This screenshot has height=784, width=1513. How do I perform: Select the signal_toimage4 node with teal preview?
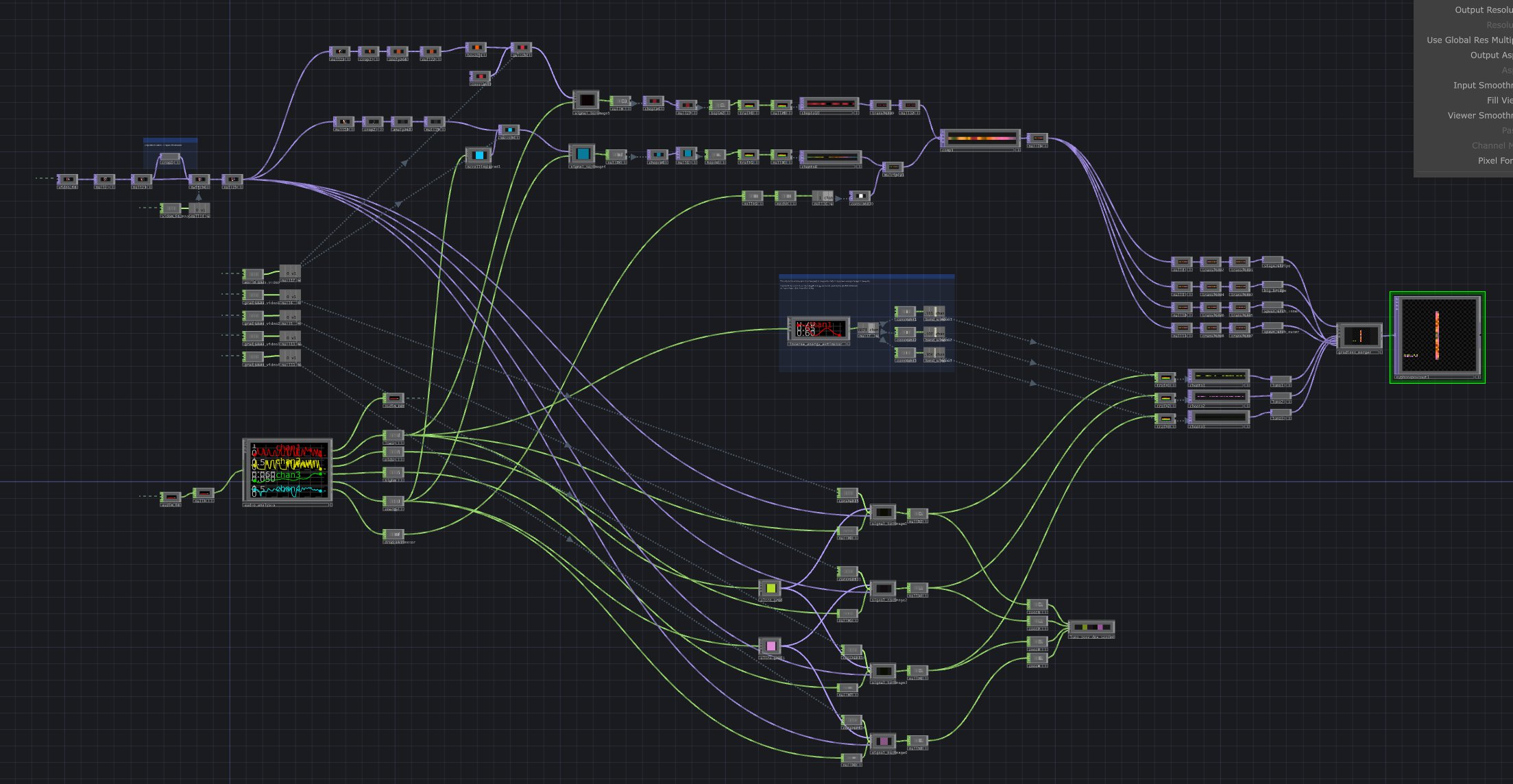tap(582, 155)
